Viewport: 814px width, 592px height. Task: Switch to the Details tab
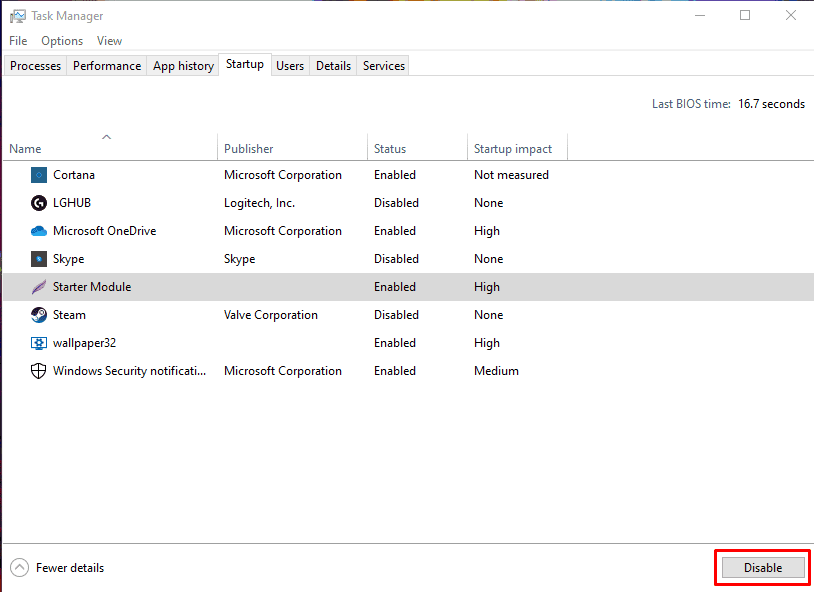tap(333, 66)
